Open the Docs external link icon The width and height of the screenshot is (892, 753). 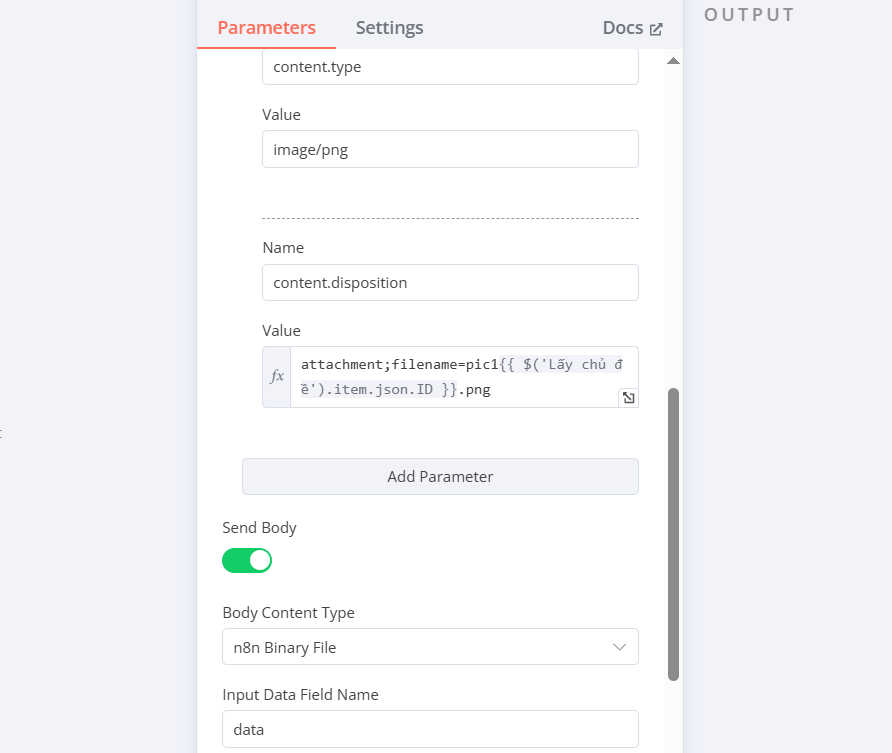click(656, 29)
